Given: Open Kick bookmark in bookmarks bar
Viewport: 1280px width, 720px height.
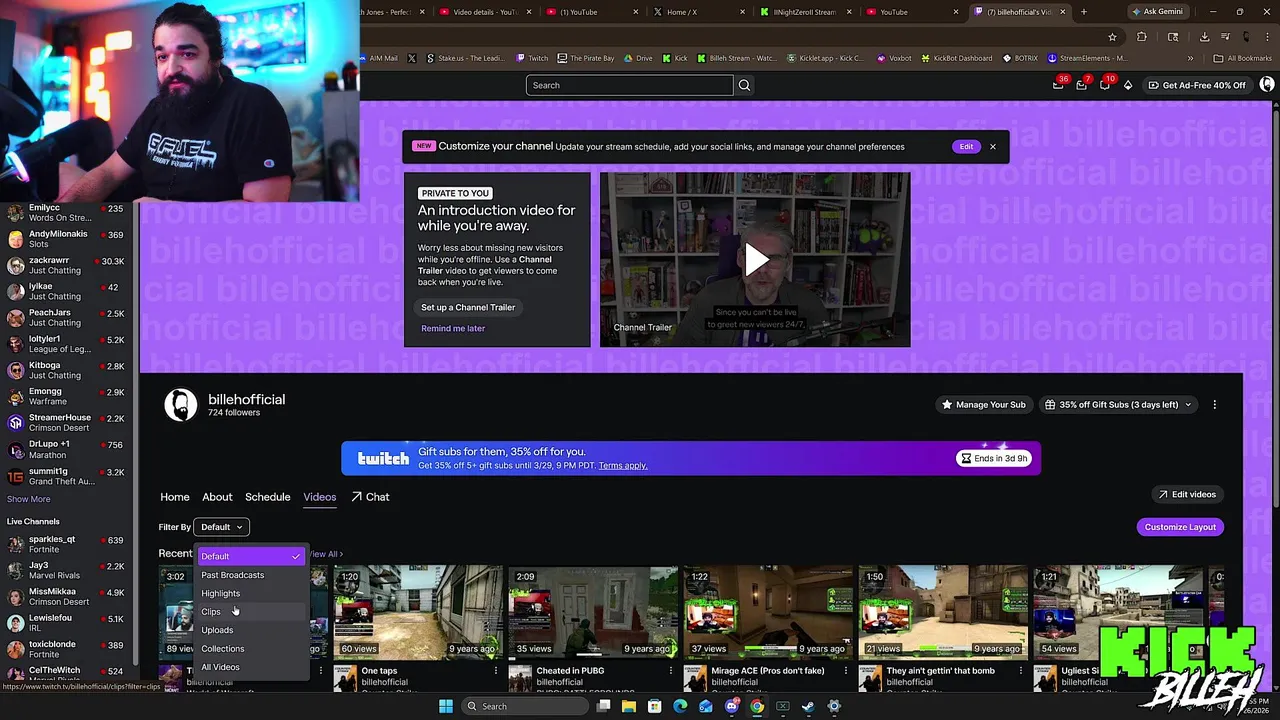Looking at the screenshot, I should point(675,58).
